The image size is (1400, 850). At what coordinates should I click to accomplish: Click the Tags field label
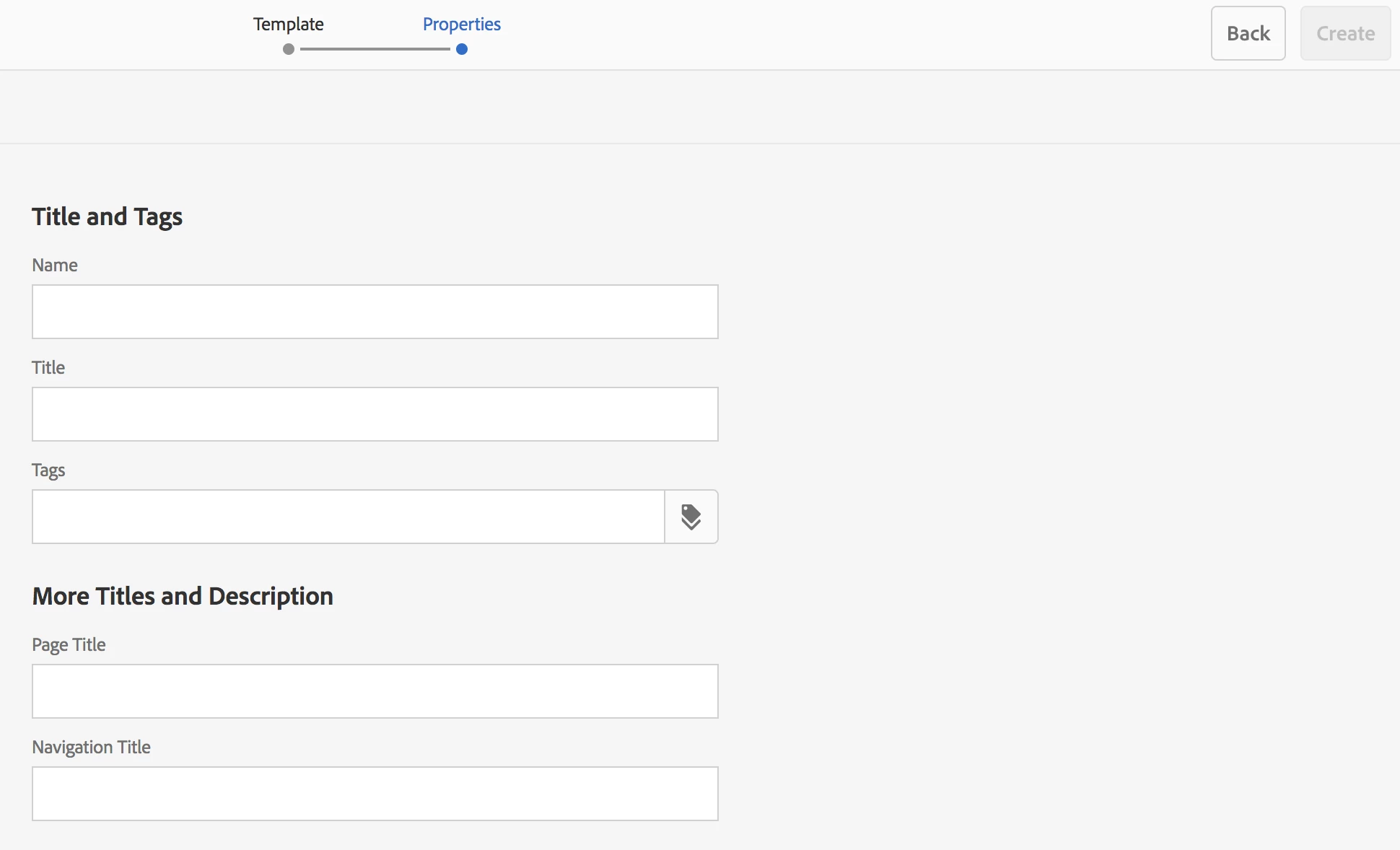(48, 470)
